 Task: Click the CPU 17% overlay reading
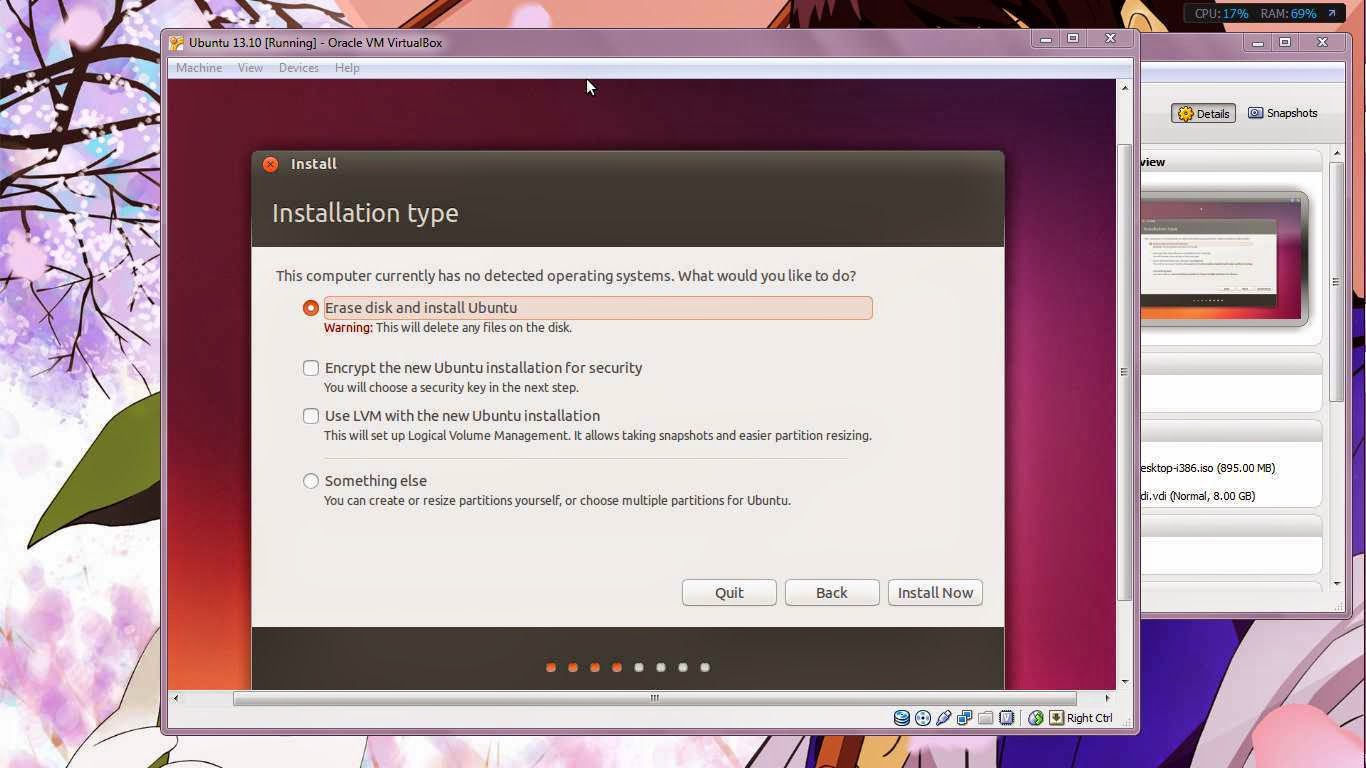pyautogui.click(x=1222, y=14)
